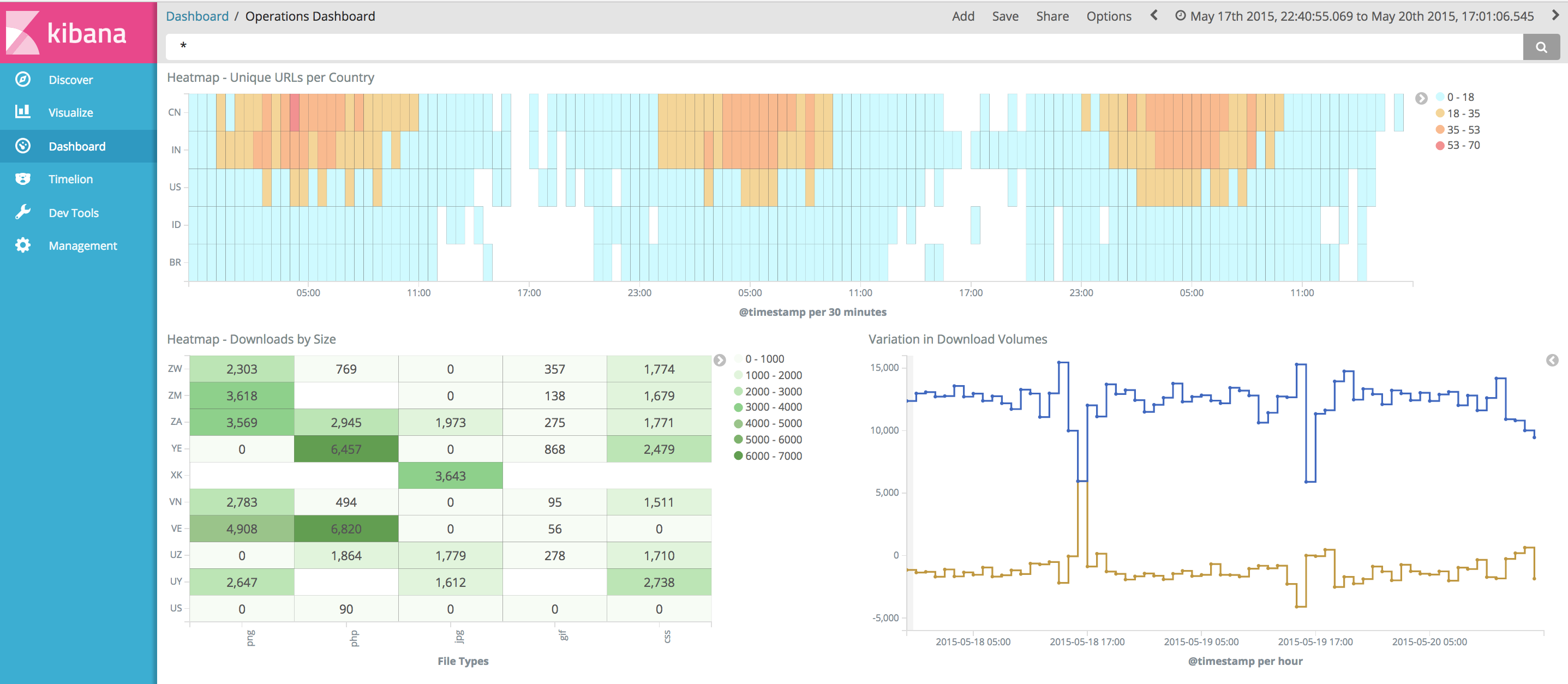Open the Management menu label
Screen dimensions: 1568x684
pos(83,246)
